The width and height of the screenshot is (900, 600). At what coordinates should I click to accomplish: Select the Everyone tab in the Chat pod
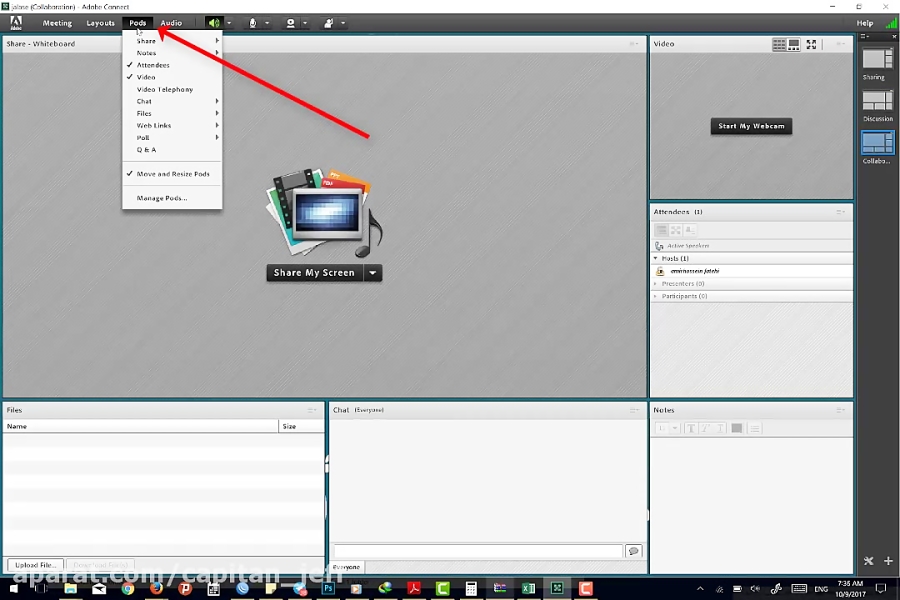point(346,567)
